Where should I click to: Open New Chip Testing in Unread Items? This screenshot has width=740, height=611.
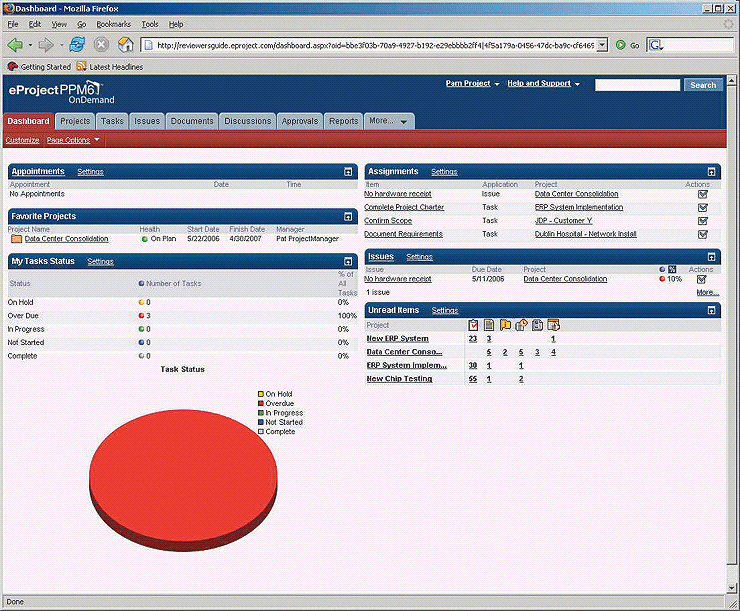399,379
